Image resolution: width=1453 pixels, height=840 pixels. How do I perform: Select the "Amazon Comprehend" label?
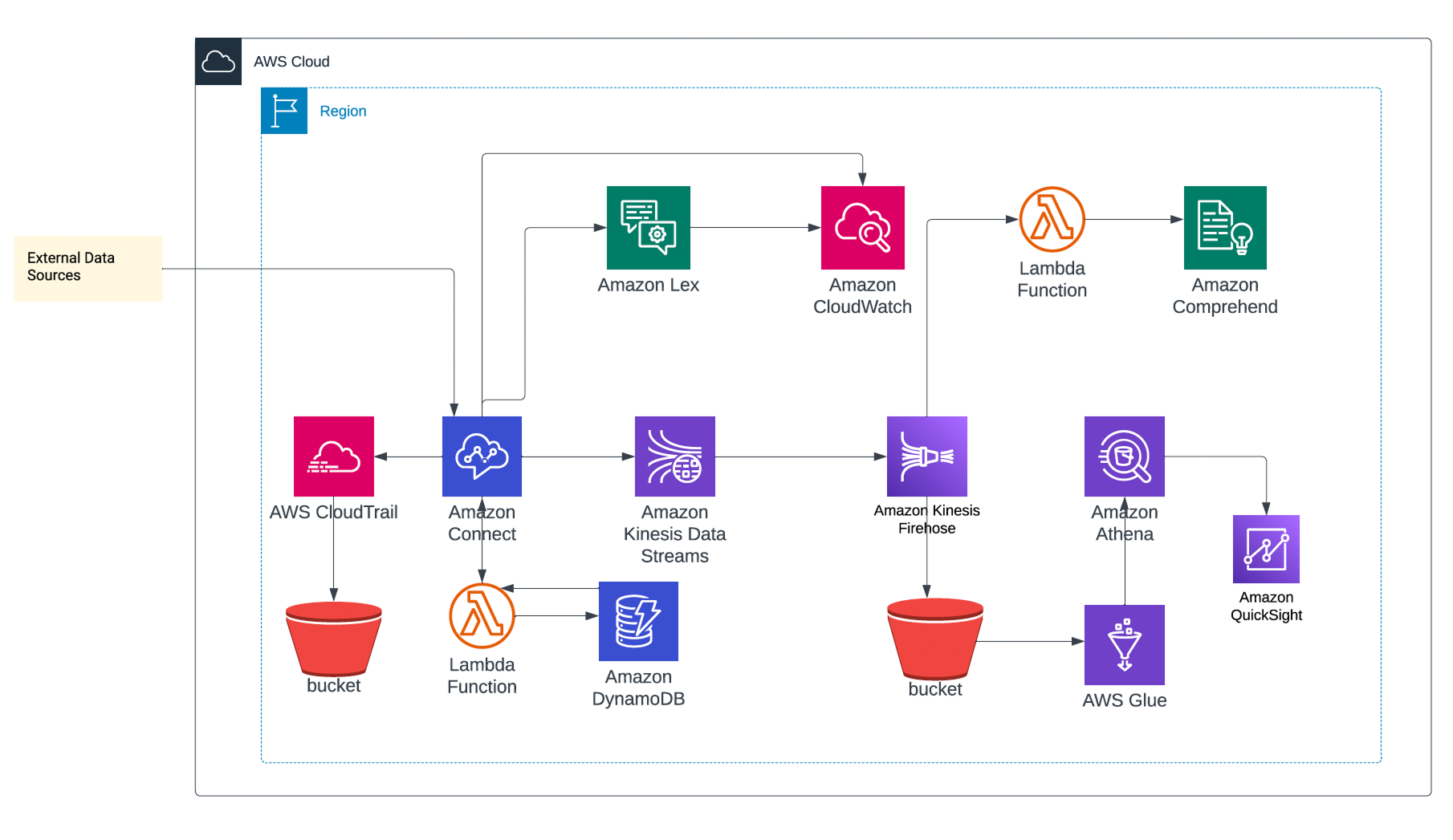[x=1225, y=296]
